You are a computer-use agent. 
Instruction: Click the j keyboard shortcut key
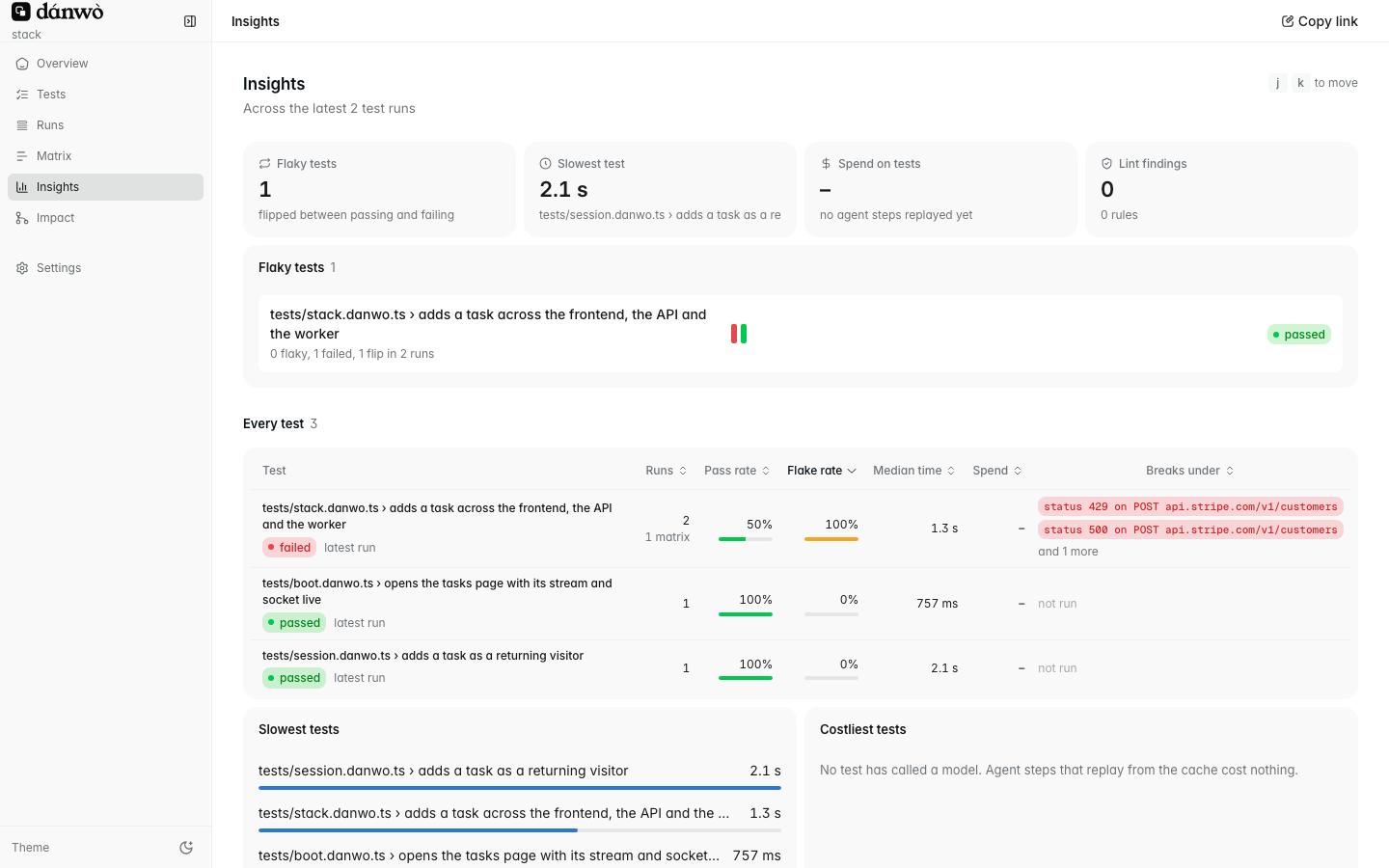point(1278,83)
